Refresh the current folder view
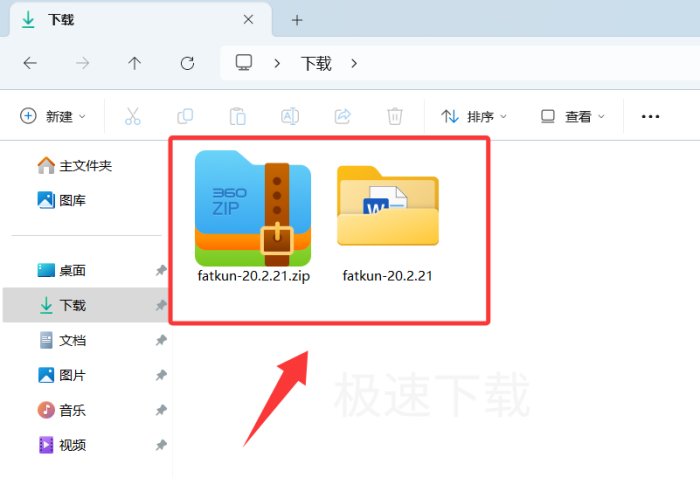 click(x=187, y=63)
